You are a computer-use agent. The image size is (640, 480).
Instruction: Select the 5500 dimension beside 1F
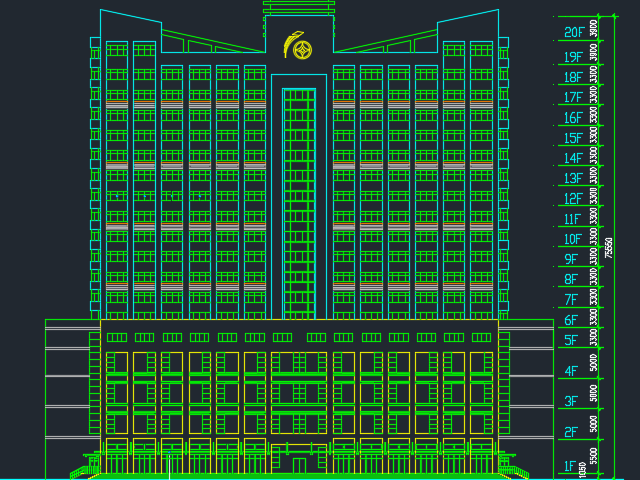point(594,456)
